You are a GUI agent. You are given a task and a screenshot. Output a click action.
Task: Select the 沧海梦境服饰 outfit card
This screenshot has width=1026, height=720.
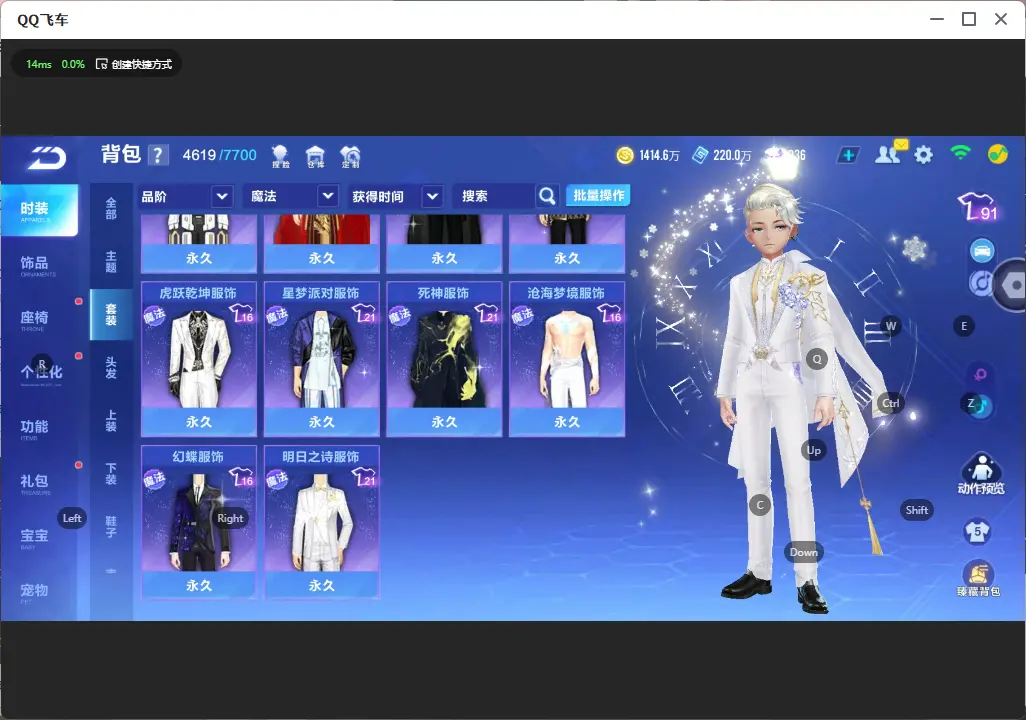[x=567, y=359]
